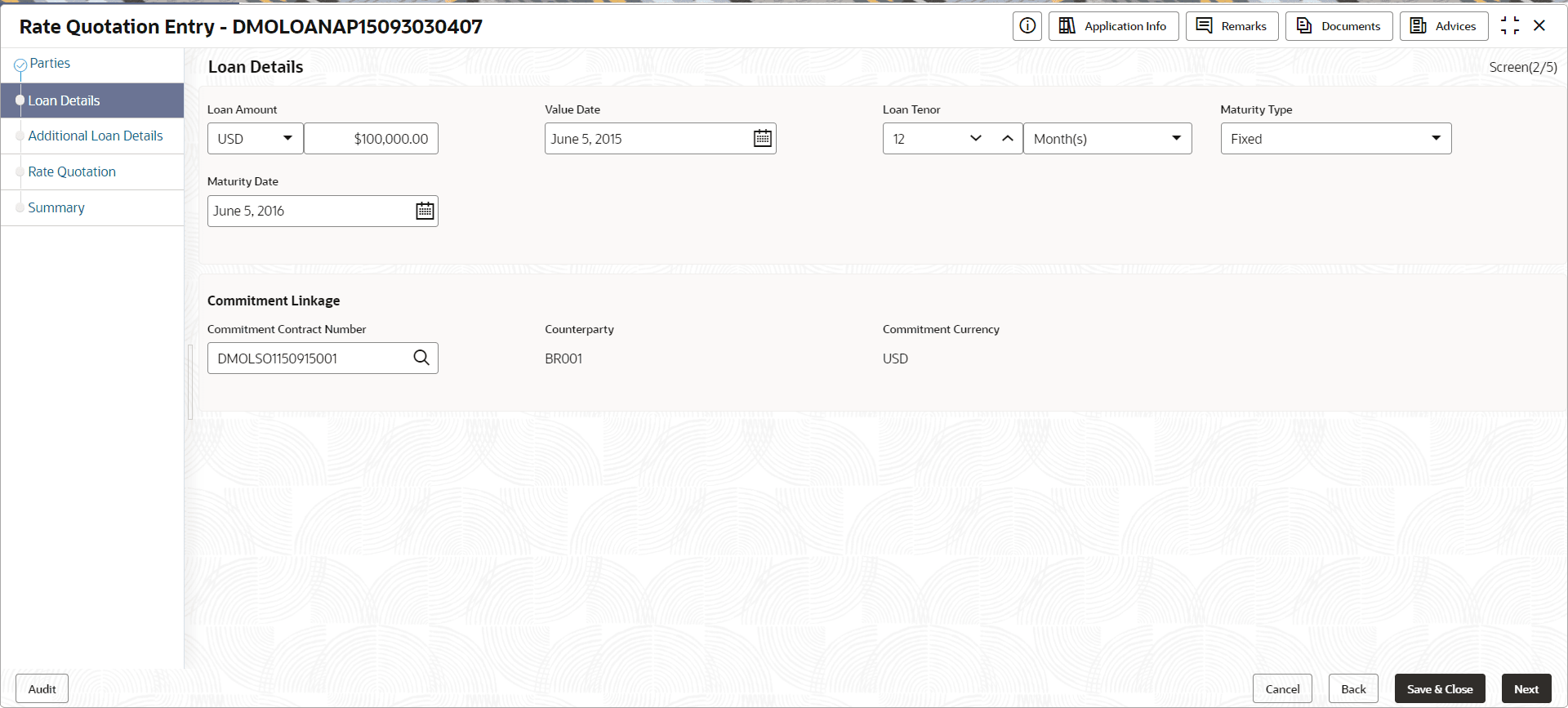Go to Parties step

(50, 64)
